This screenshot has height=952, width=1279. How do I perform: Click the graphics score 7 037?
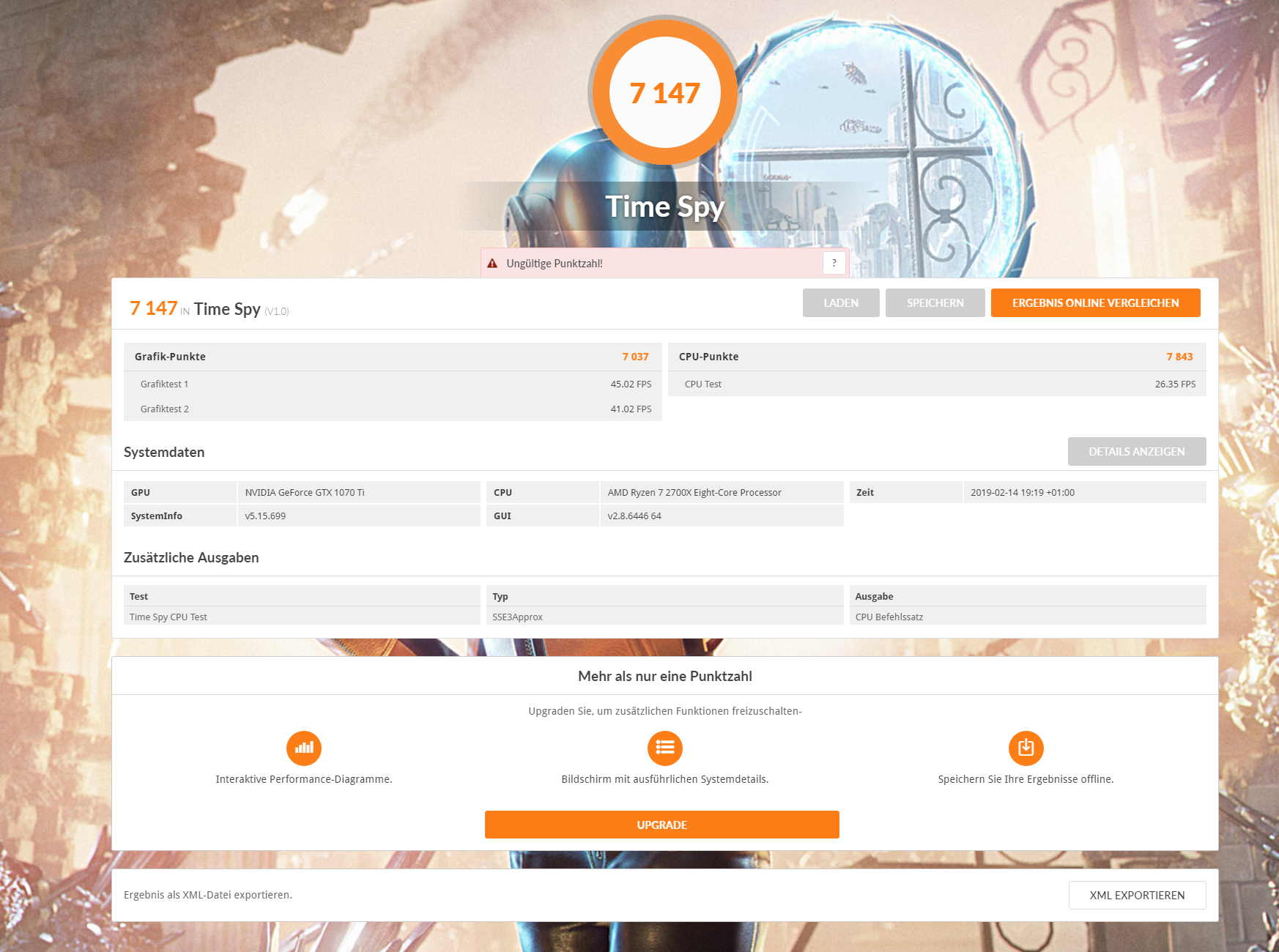[635, 357]
